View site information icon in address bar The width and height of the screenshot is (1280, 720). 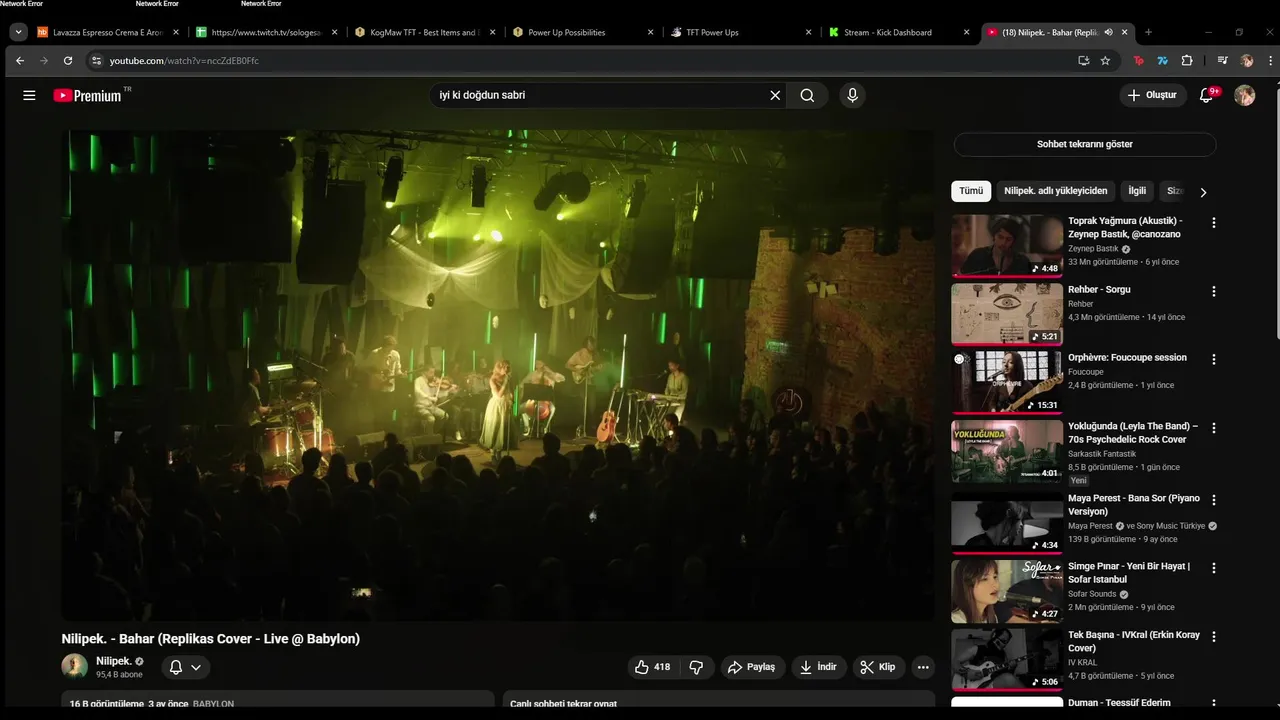pos(96,60)
